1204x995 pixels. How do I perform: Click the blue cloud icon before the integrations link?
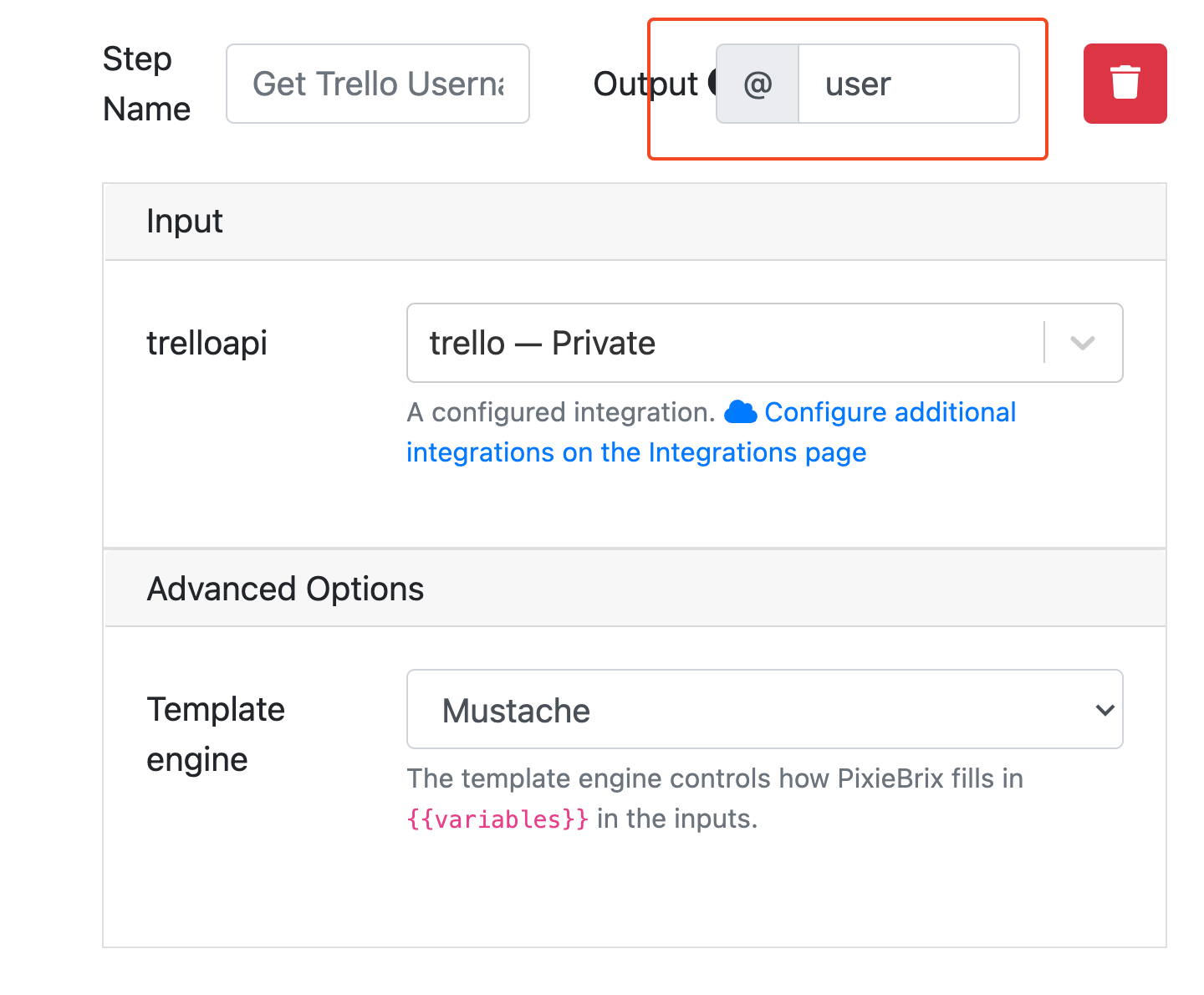[741, 411]
